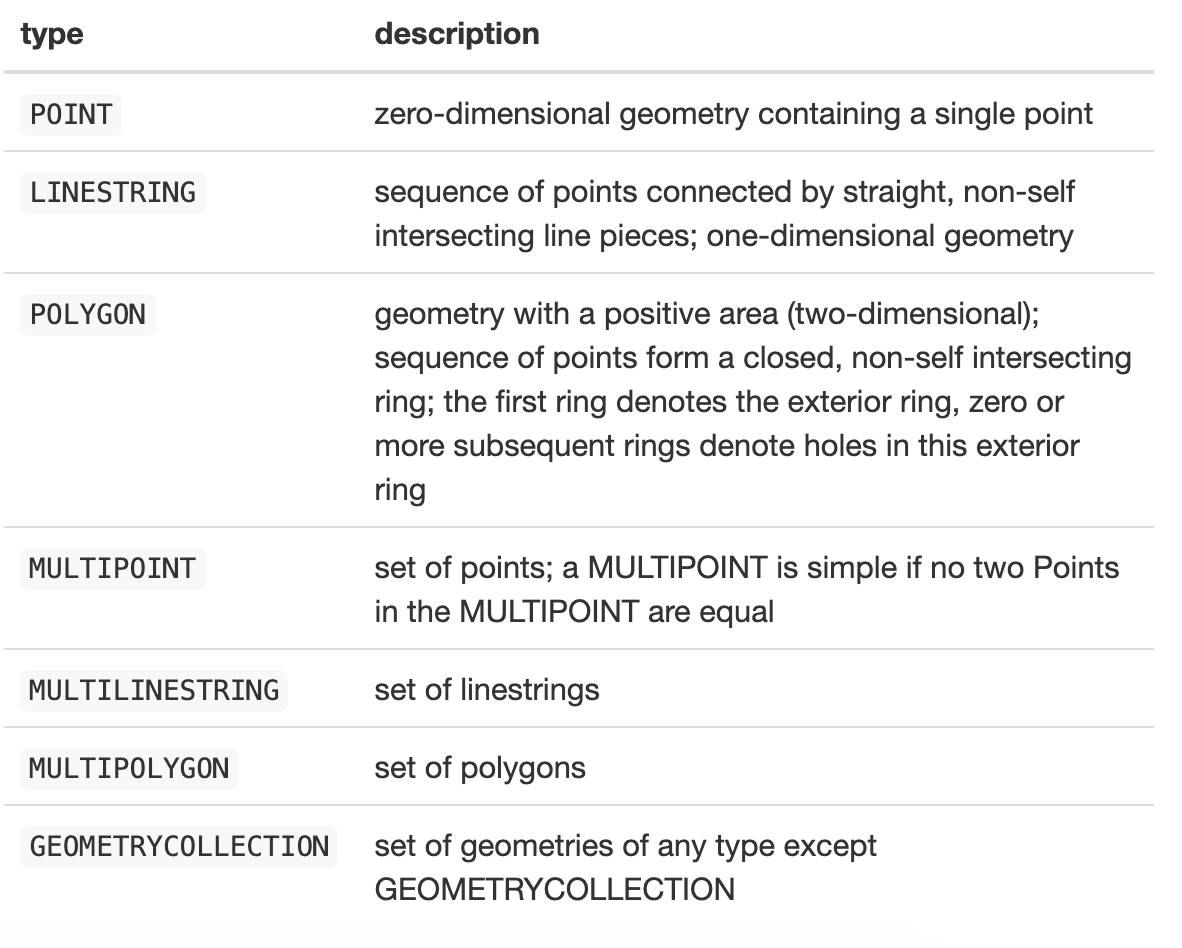This screenshot has height=948, width=1182.
Task: Click the MULTIPOLYGON code label
Action: click(129, 768)
